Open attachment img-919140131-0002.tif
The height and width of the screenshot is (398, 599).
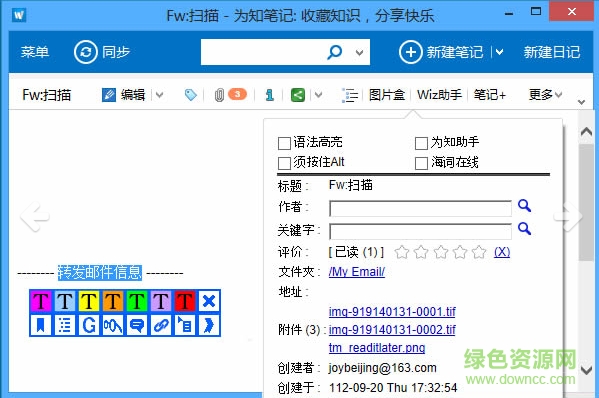(392, 330)
